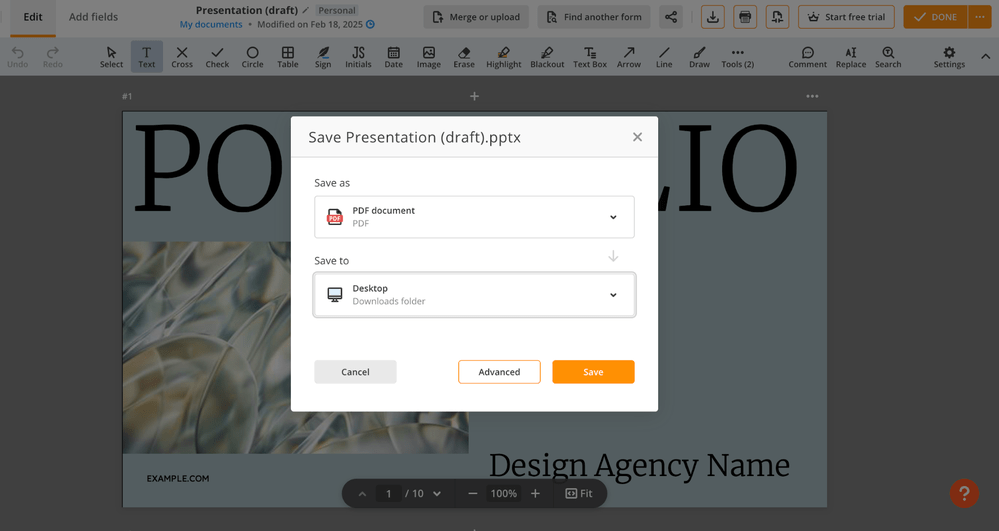Click the print icon in header
Viewport: 999px width, 531px height.
click(x=744, y=17)
